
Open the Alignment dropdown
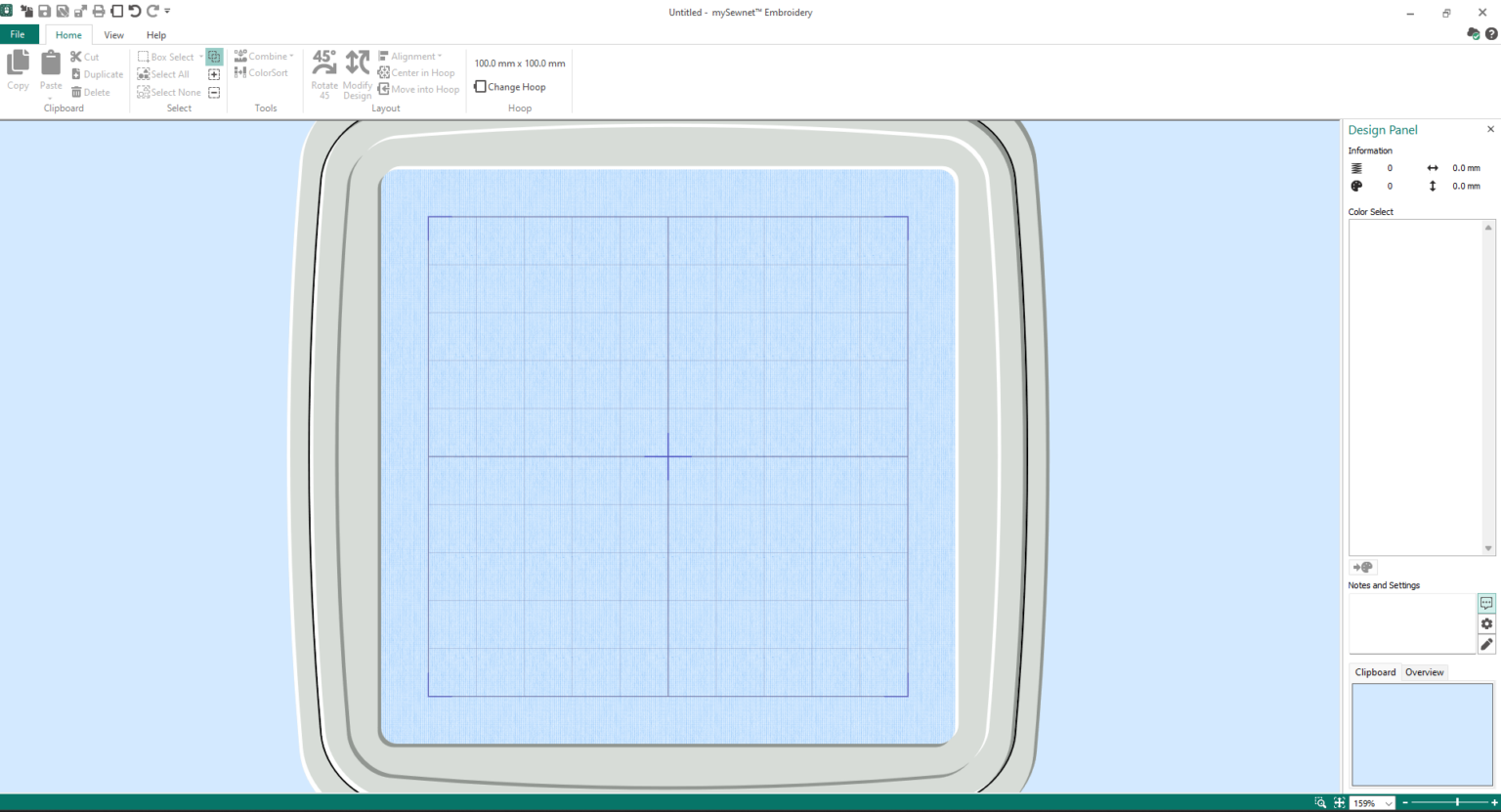[440, 56]
